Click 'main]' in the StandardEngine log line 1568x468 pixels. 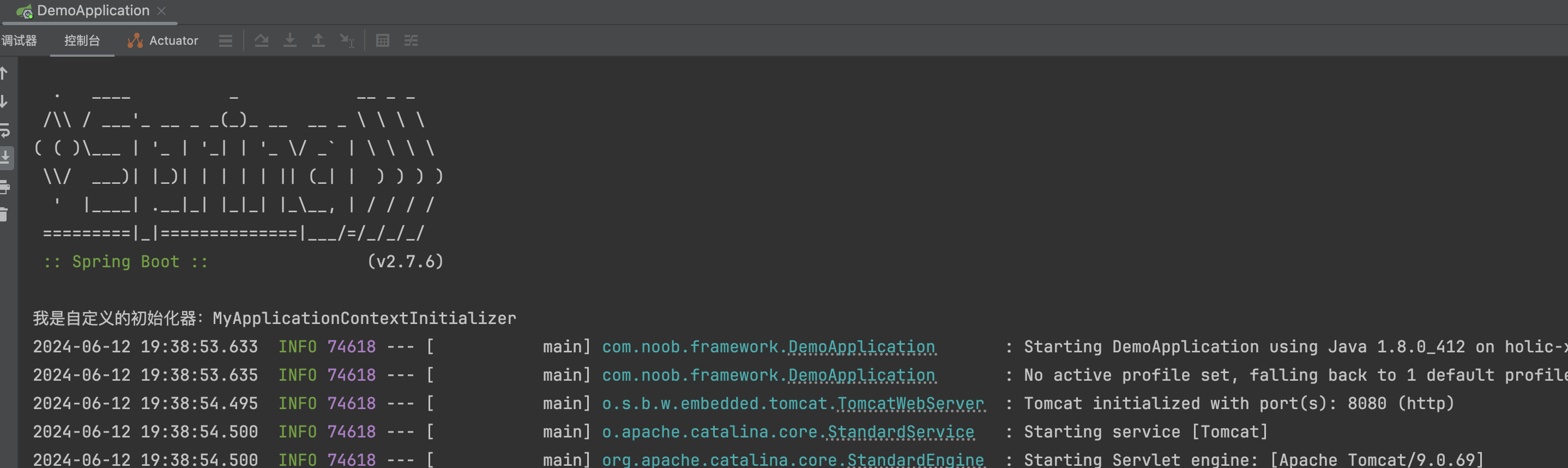pyautogui.click(x=566, y=460)
